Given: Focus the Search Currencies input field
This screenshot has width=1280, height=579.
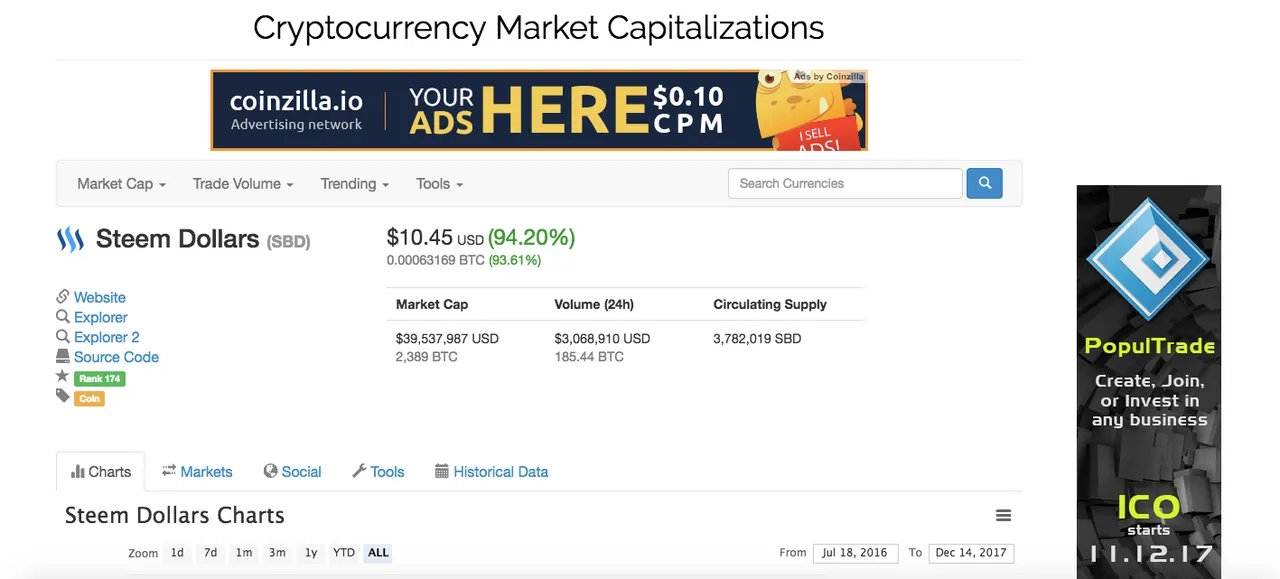Looking at the screenshot, I should point(845,183).
